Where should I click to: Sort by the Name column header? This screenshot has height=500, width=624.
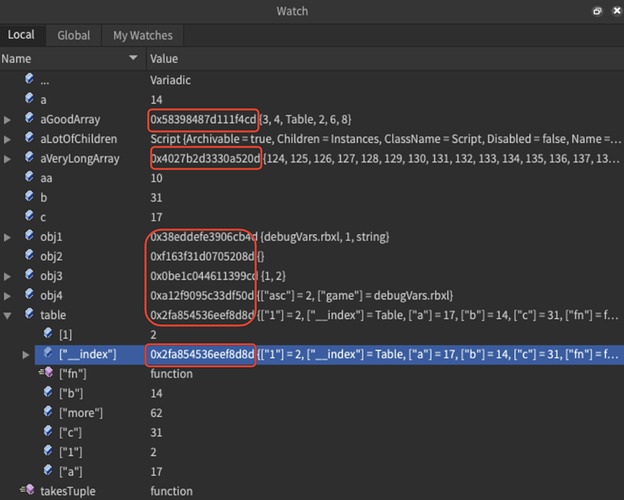pyautogui.click(x=73, y=59)
